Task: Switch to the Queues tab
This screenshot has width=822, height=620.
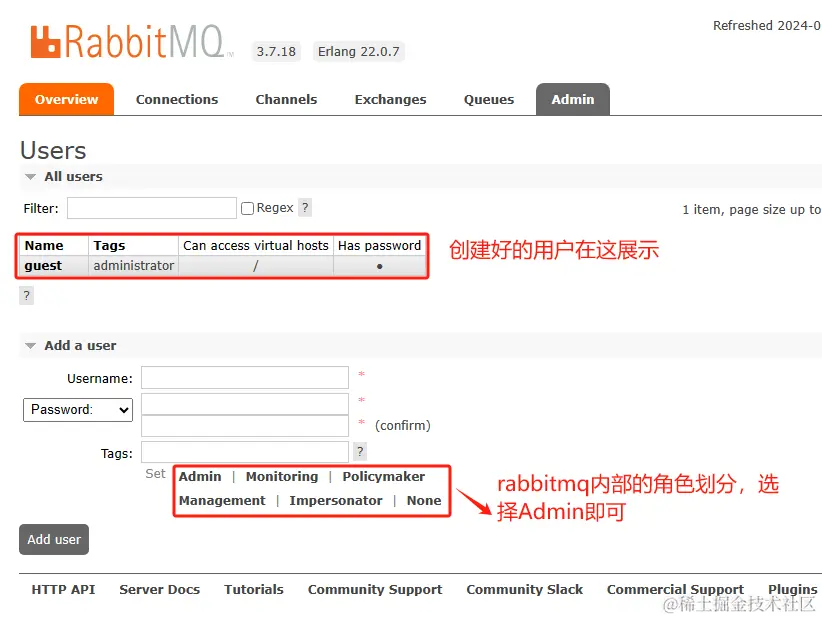Action: (x=489, y=100)
